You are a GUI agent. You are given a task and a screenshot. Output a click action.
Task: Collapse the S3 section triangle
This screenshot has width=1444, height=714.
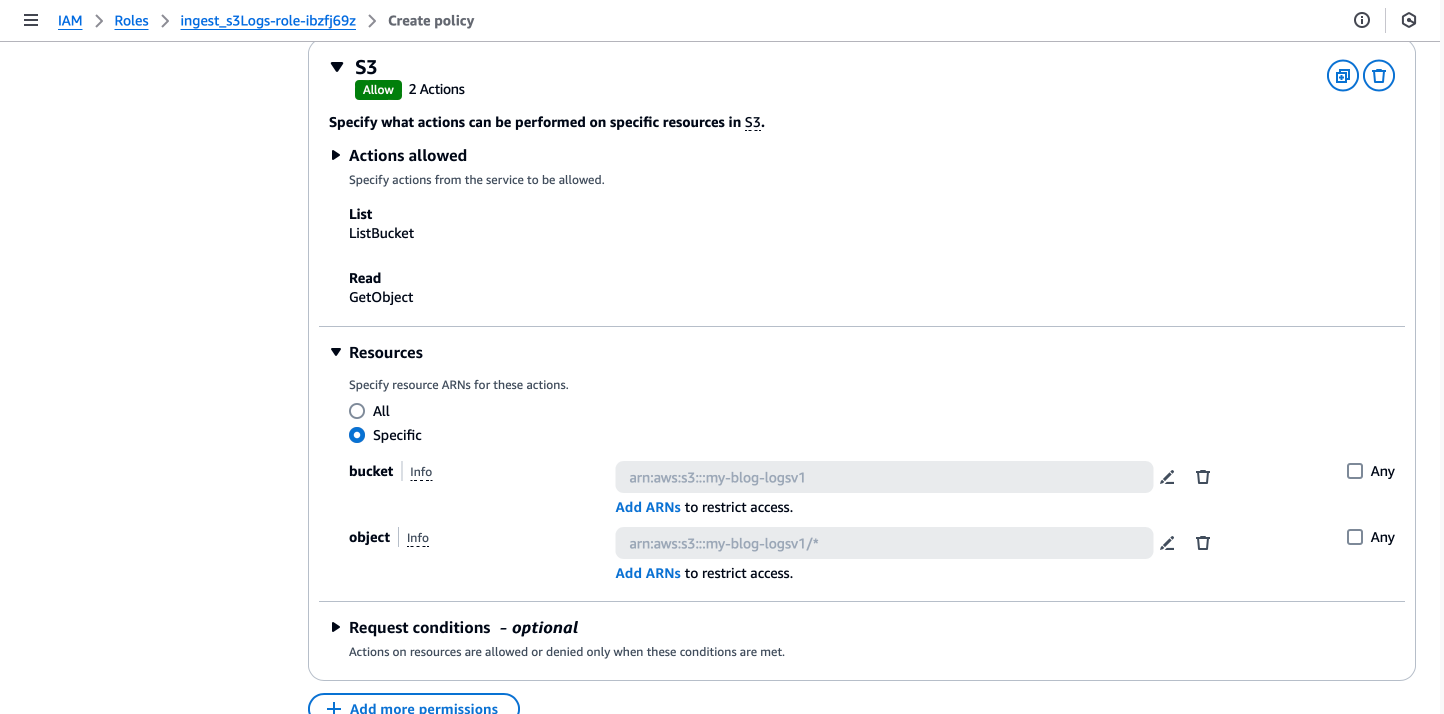point(337,67)
